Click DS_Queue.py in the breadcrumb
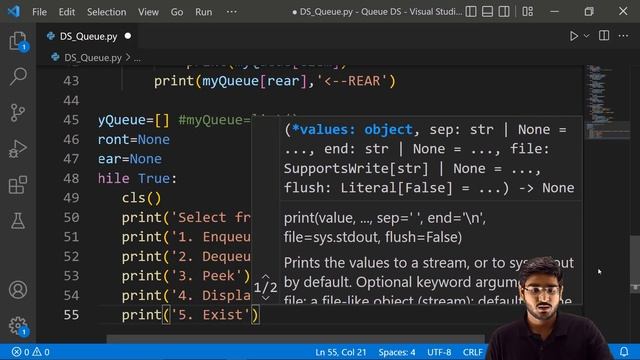 point(93,58)
